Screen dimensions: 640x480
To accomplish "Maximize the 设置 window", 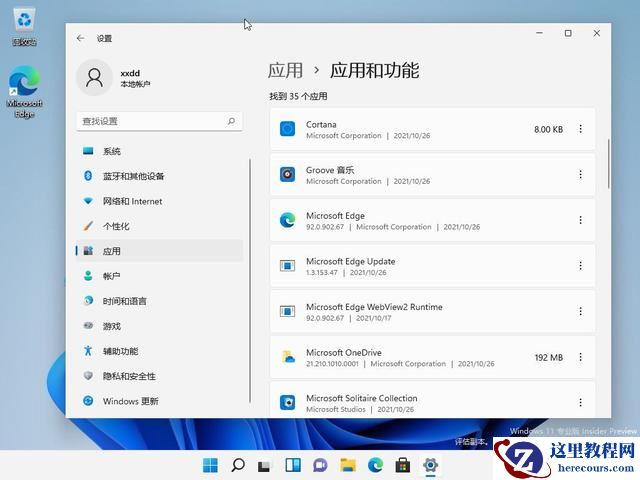I will (x=568, y=33).
